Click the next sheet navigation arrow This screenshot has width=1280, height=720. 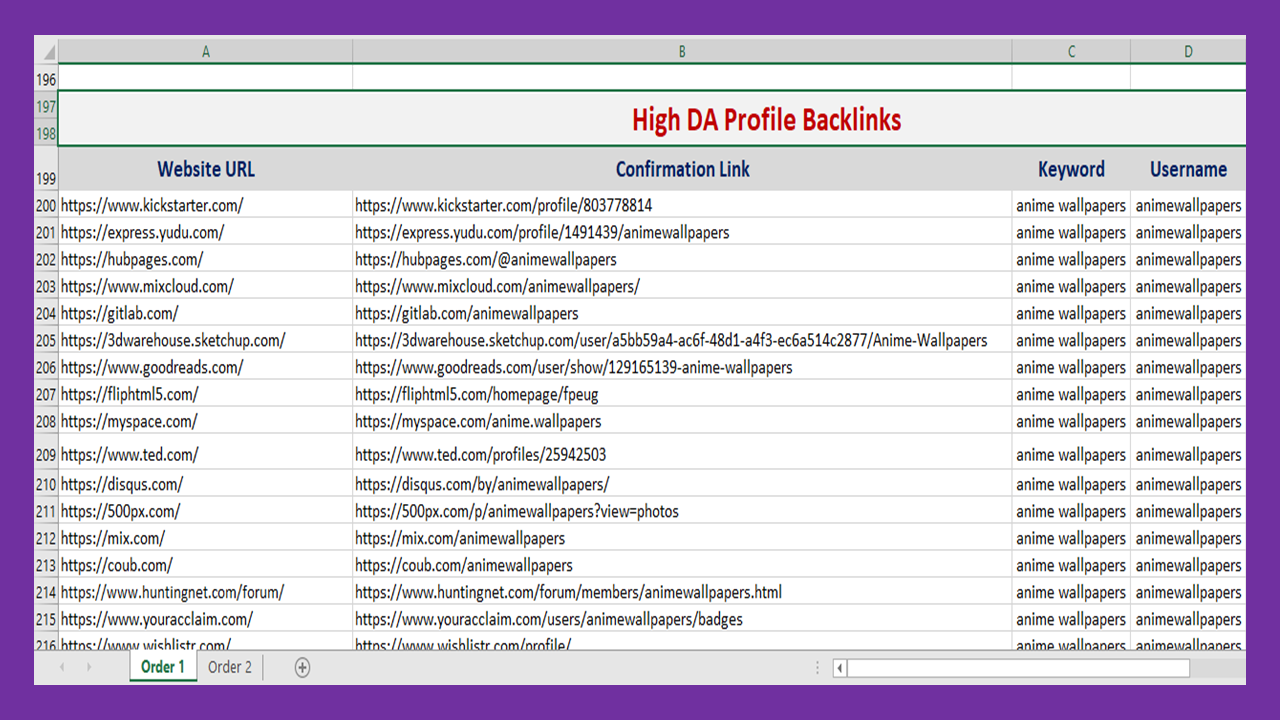(88, 668)
